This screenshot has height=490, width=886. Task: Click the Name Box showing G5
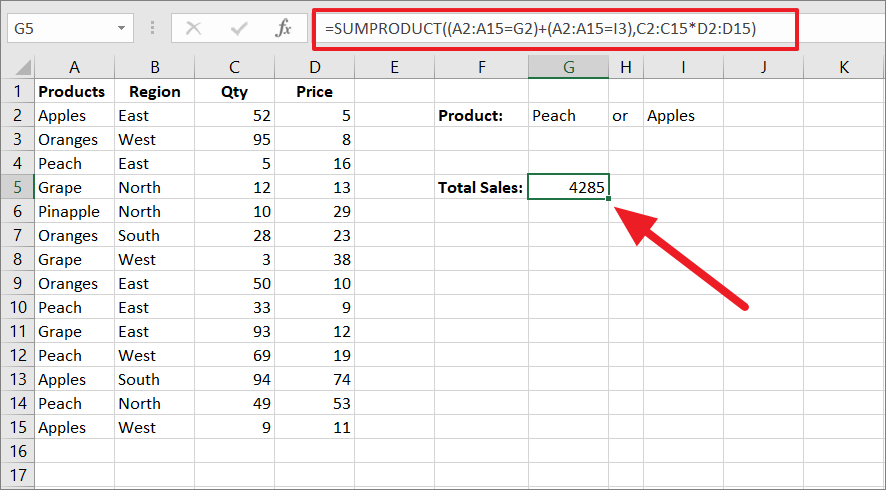71,28
